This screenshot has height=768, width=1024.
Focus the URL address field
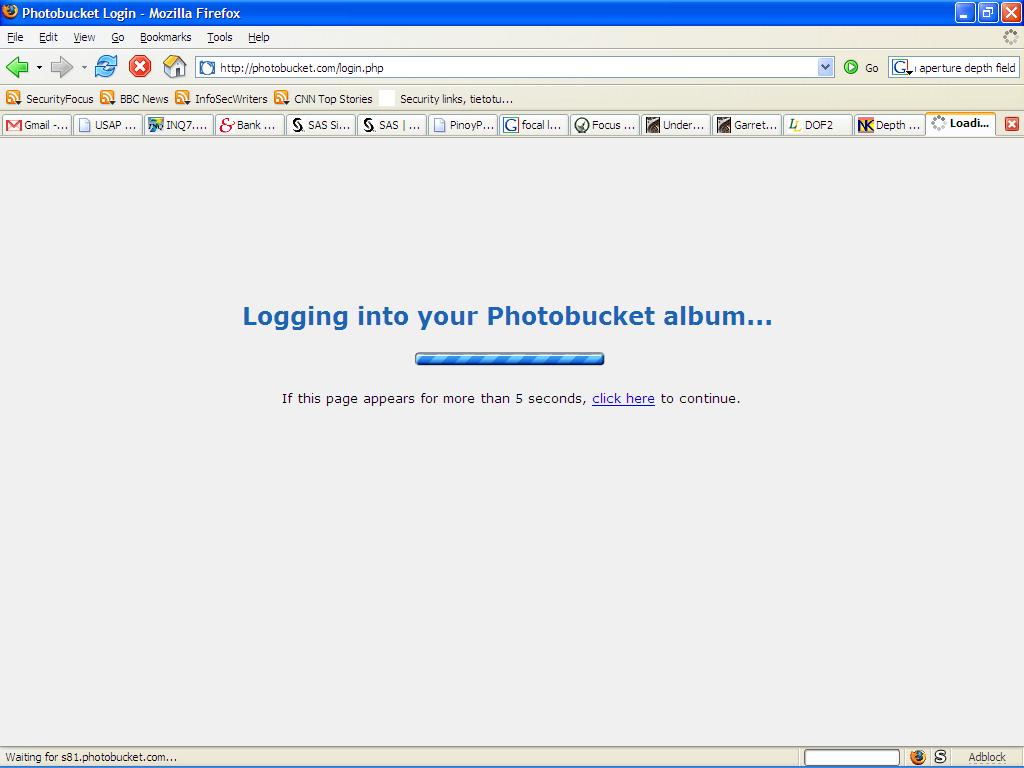click(x=516, y=67)
